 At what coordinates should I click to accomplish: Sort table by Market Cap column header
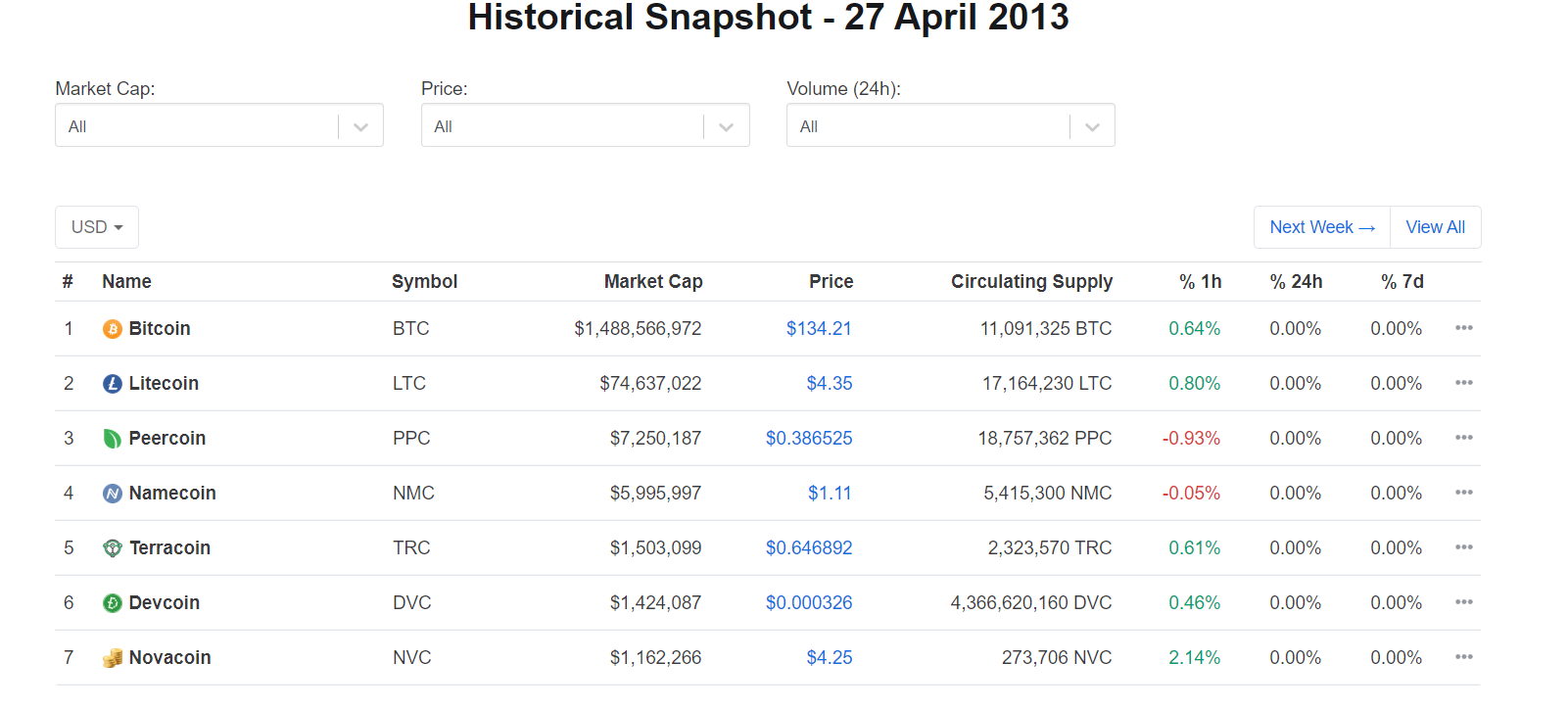point(652,282)
